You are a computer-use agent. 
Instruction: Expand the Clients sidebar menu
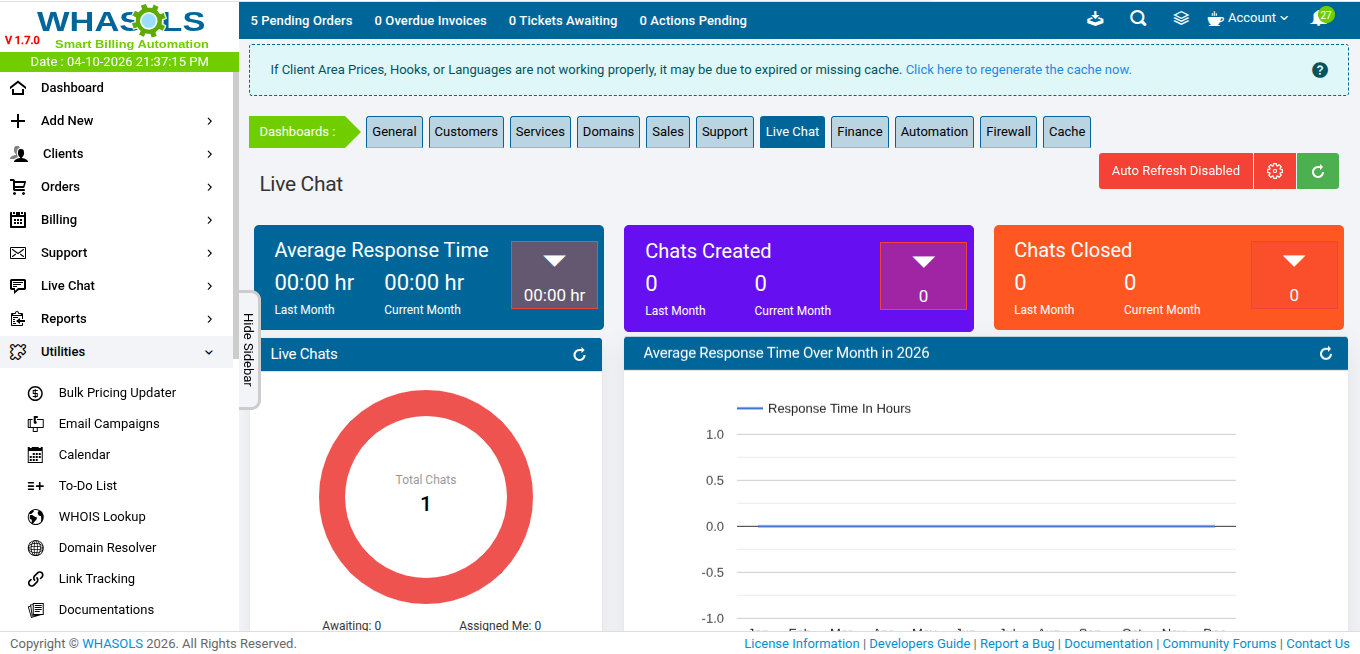pyautogui.click(x=119, y=154)
